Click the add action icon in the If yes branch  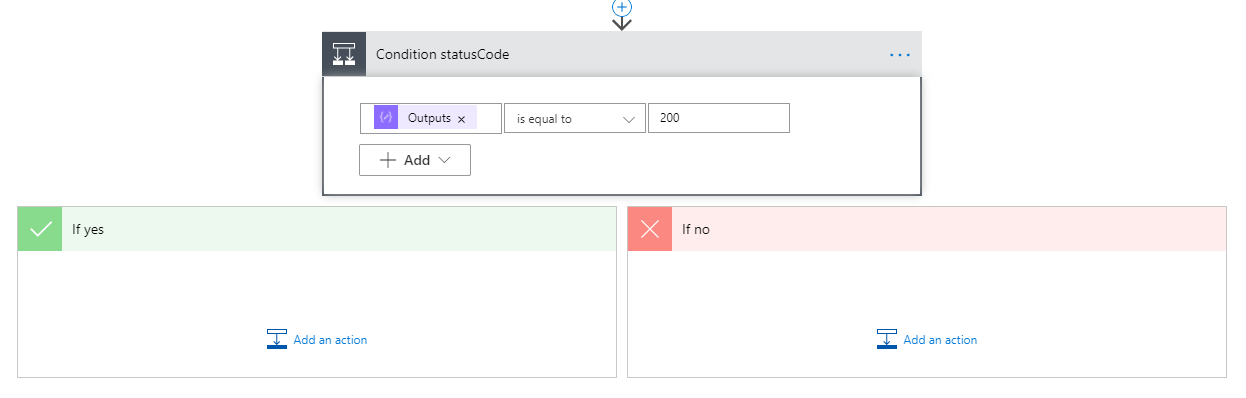click(277, 340)
